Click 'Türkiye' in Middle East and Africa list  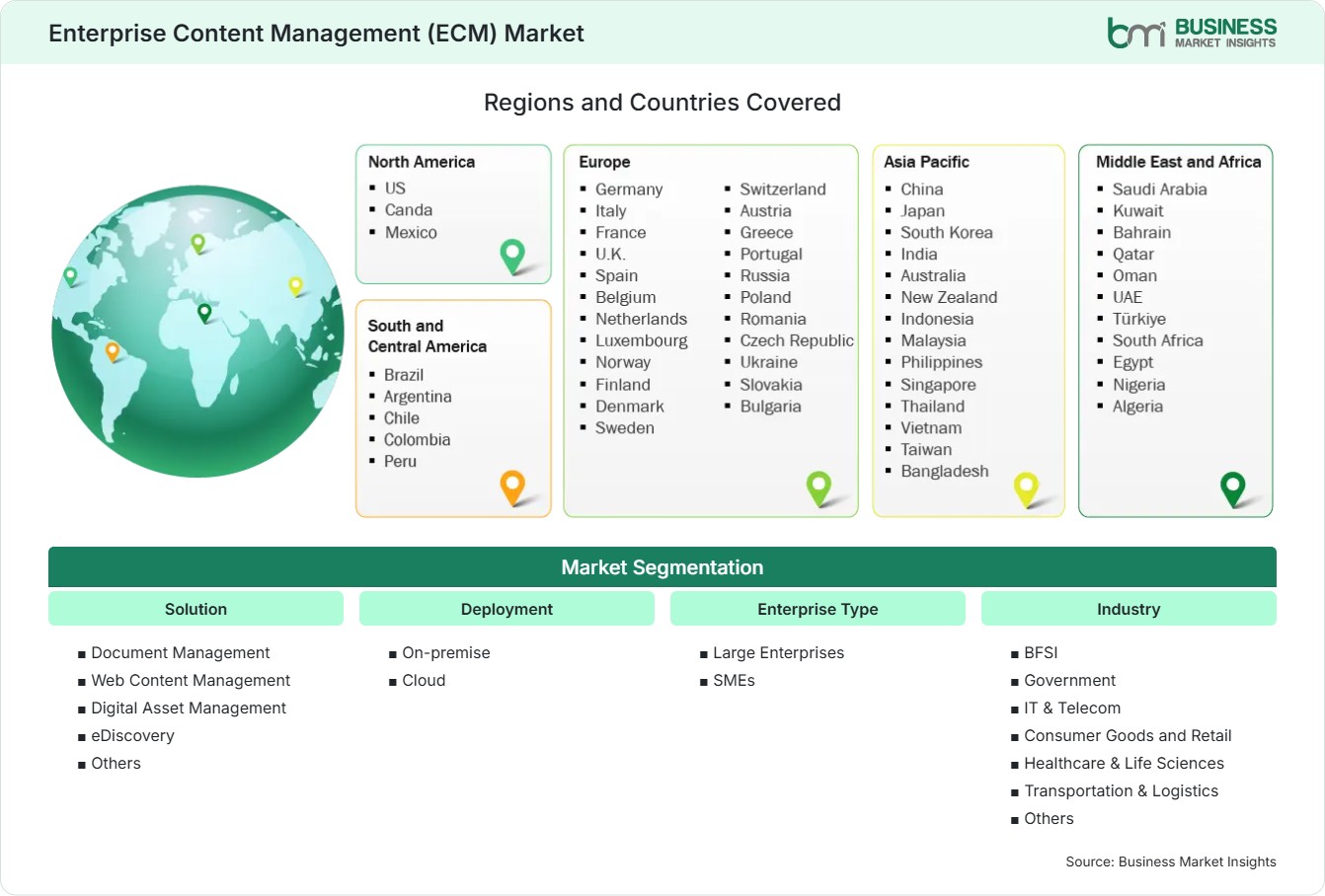click(1139, 320)
